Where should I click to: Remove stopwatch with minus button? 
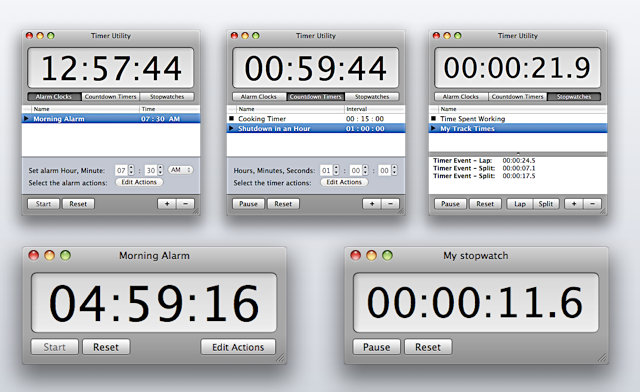(592, 204)
